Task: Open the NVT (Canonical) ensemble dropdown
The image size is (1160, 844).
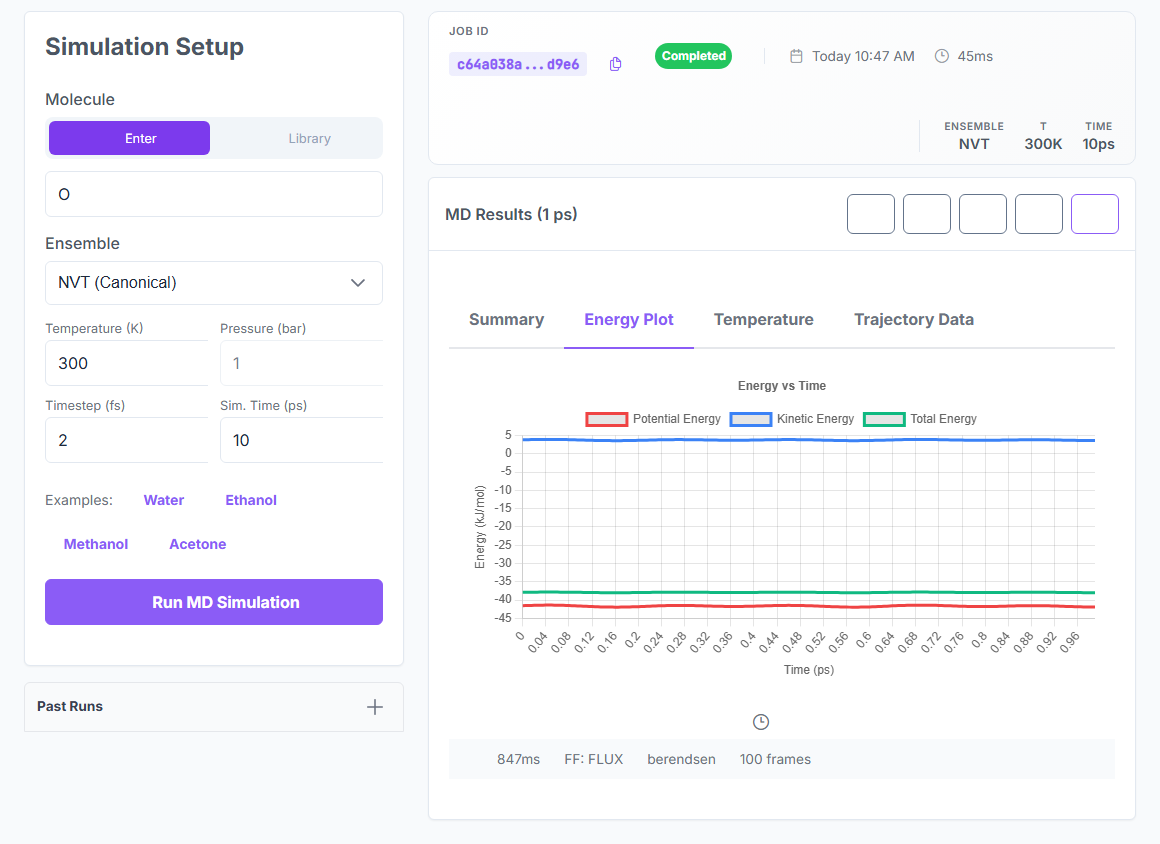Action: (x=214, y=283)
